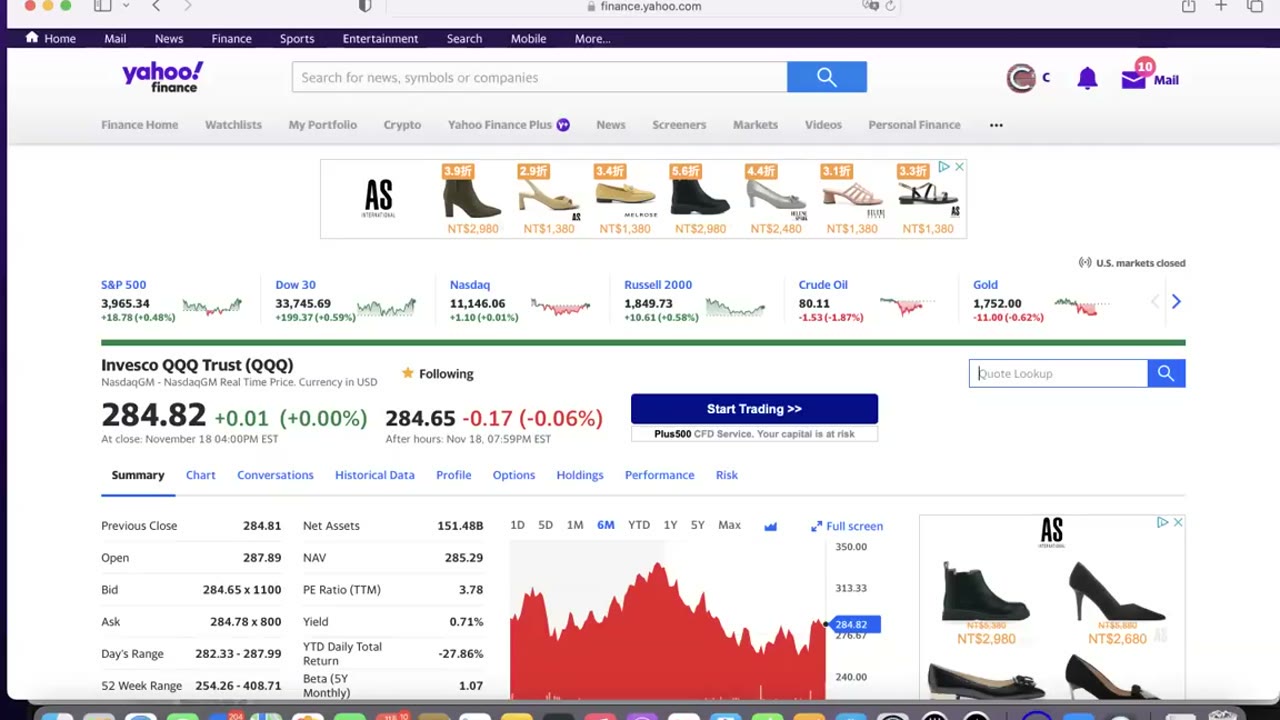Click Safari back navigation arrow
Viewport: 1280px width, 720px height.
pos(156,6)
